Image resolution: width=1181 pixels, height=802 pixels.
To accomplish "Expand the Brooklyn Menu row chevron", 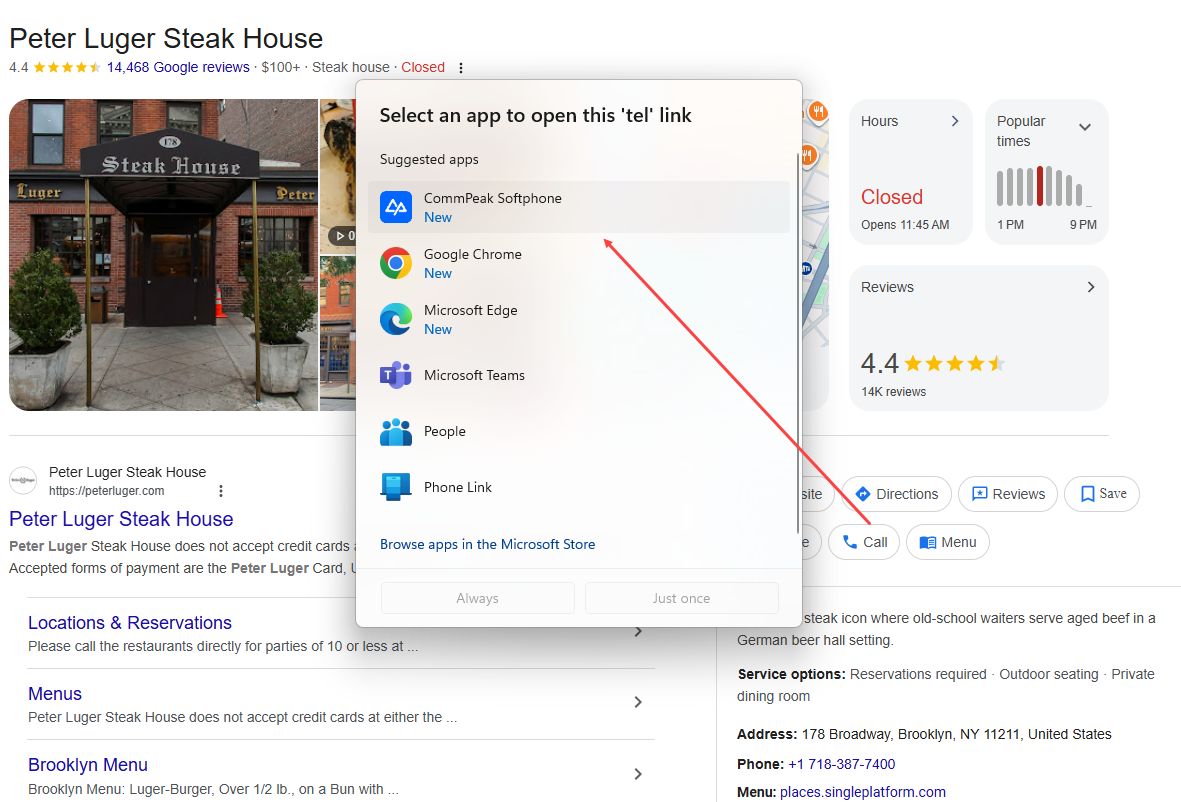I will coord(638,774).
